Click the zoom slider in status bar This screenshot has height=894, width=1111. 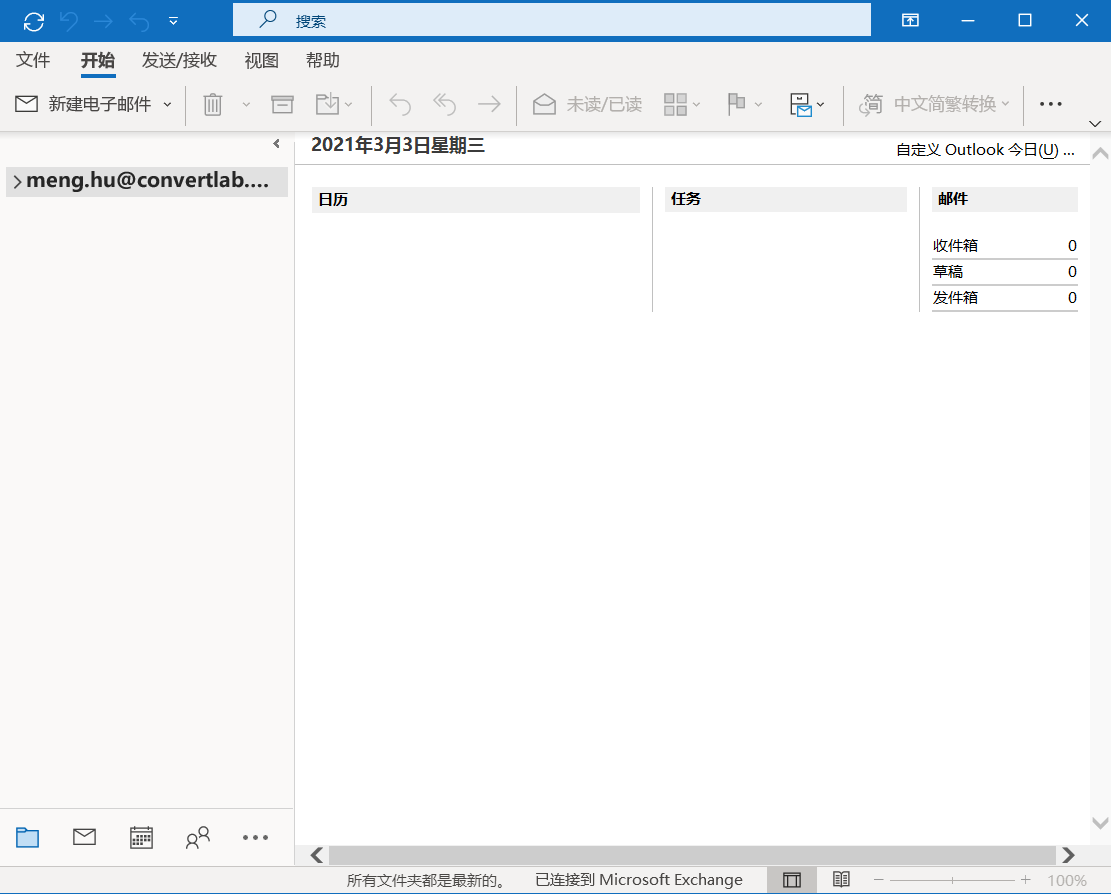click(952, 880)
